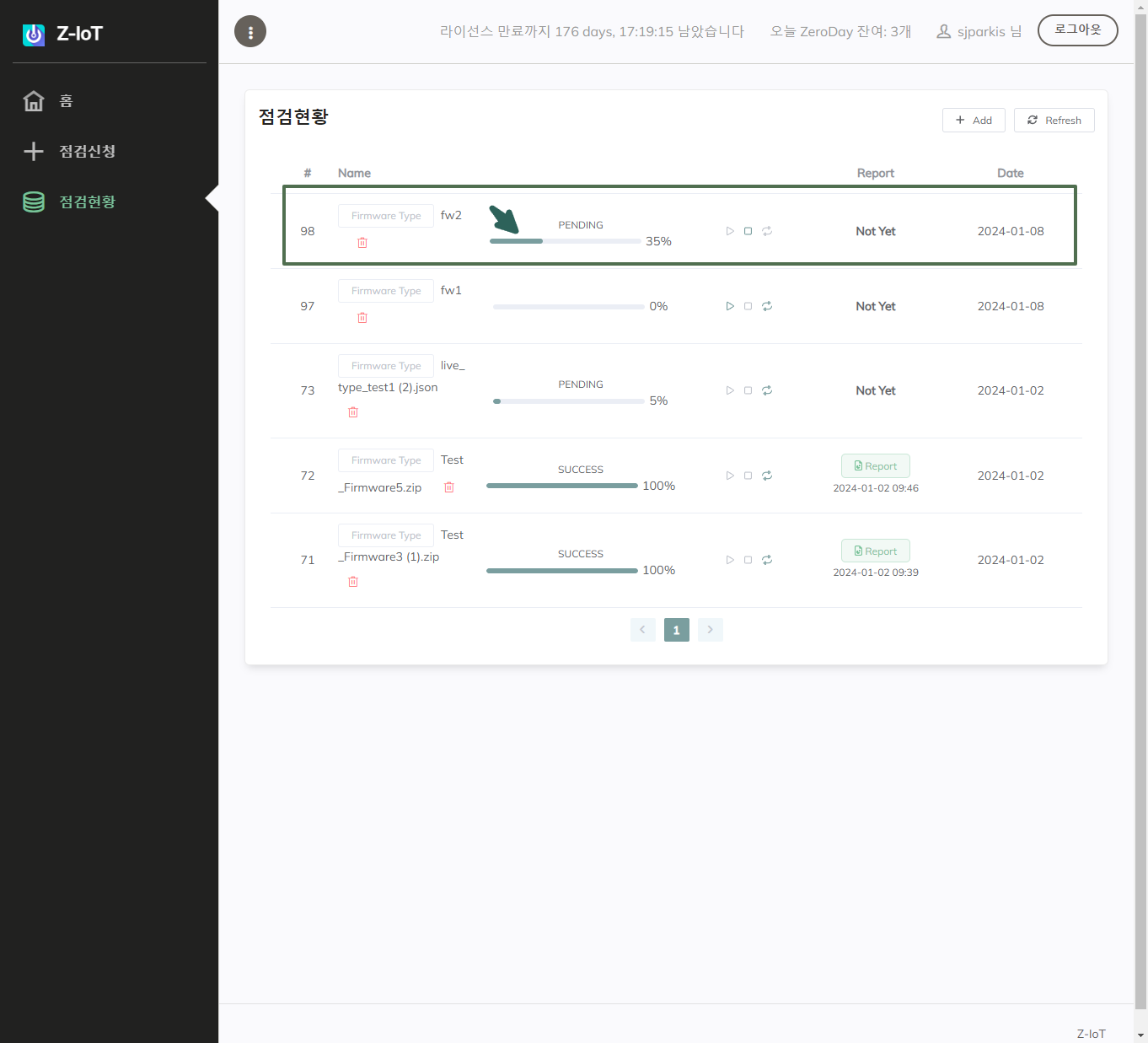This screenshot has height=1043, width=1148.
Task: Click the 로그아웃 button
Action: point(1077,30)
